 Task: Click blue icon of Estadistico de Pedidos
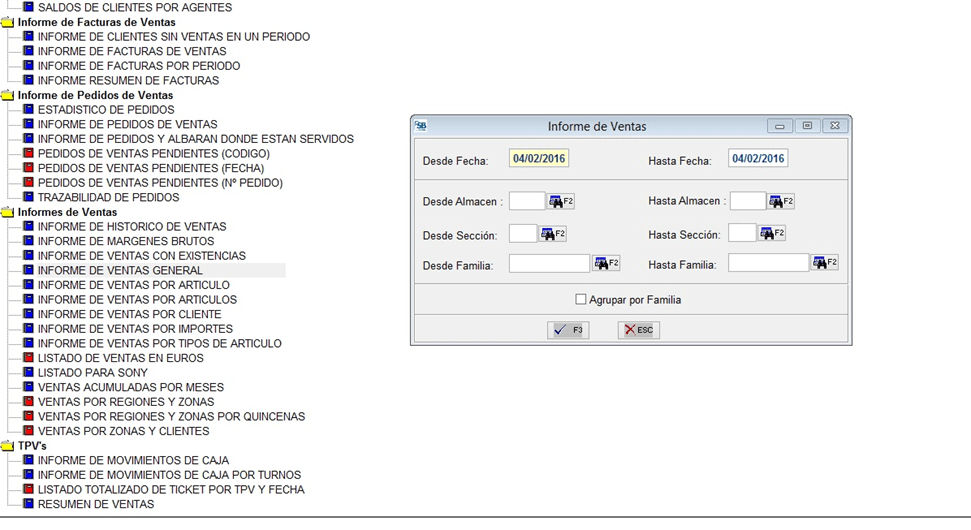tap(29, 110)
